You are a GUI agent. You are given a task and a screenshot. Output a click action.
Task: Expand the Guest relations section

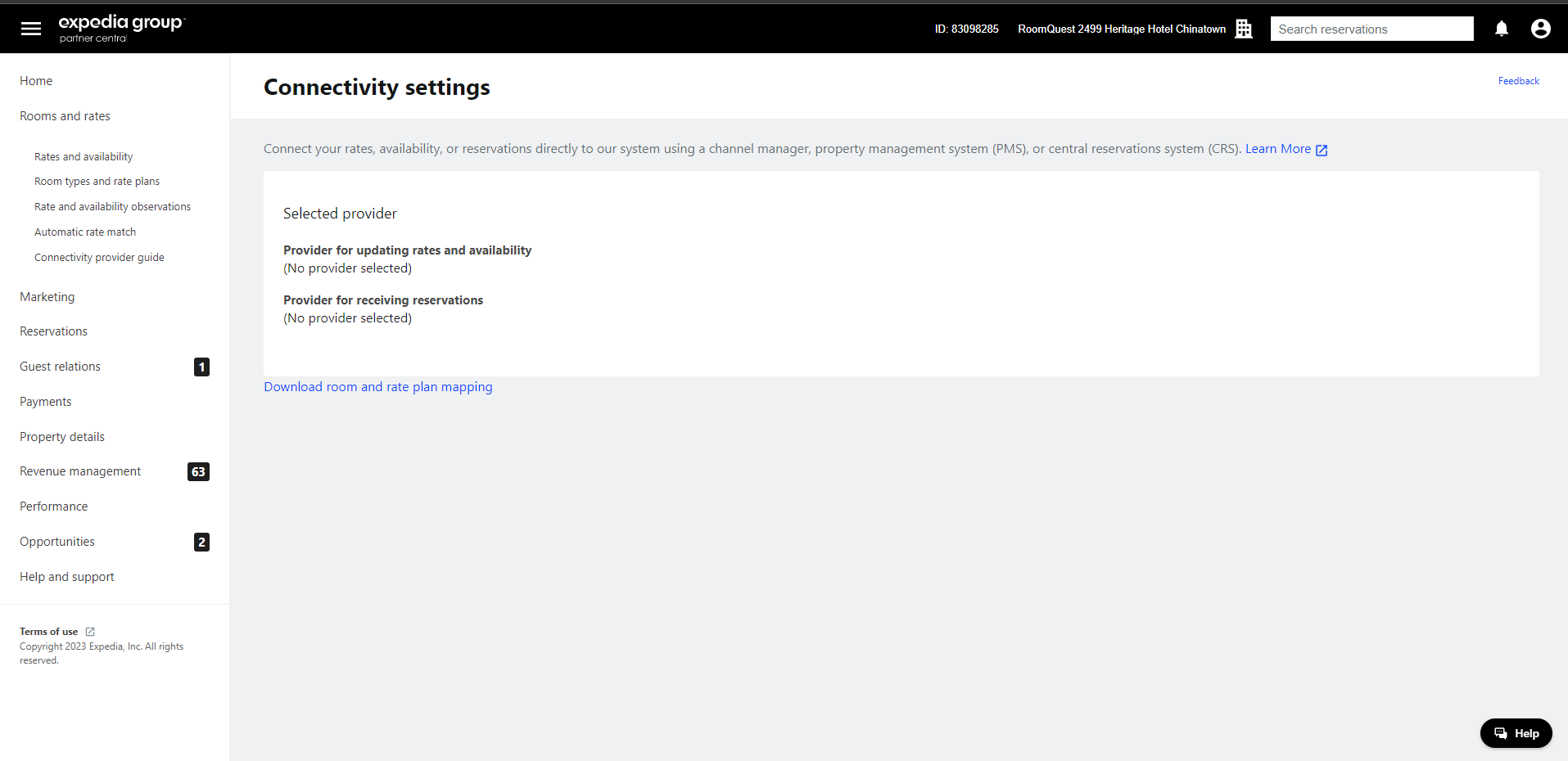point(60,367)
